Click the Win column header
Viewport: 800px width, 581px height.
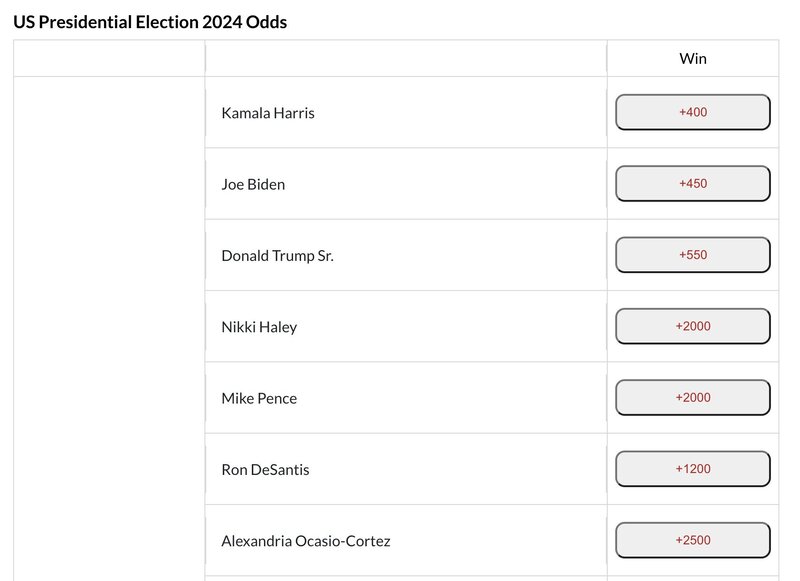pyautogui.click(x=693, y=58)
